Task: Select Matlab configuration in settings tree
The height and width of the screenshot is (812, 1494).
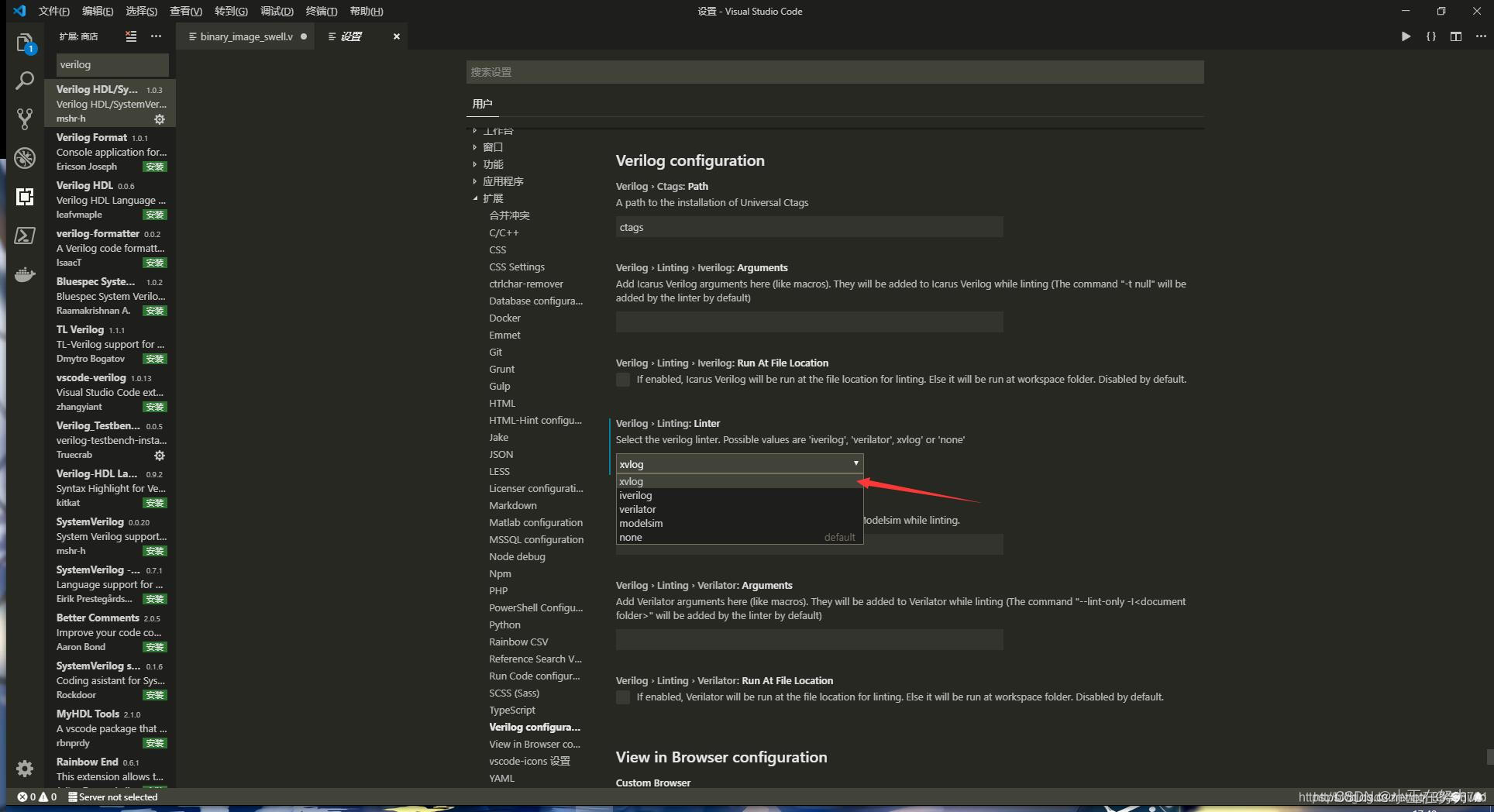Action: point(536,522)
